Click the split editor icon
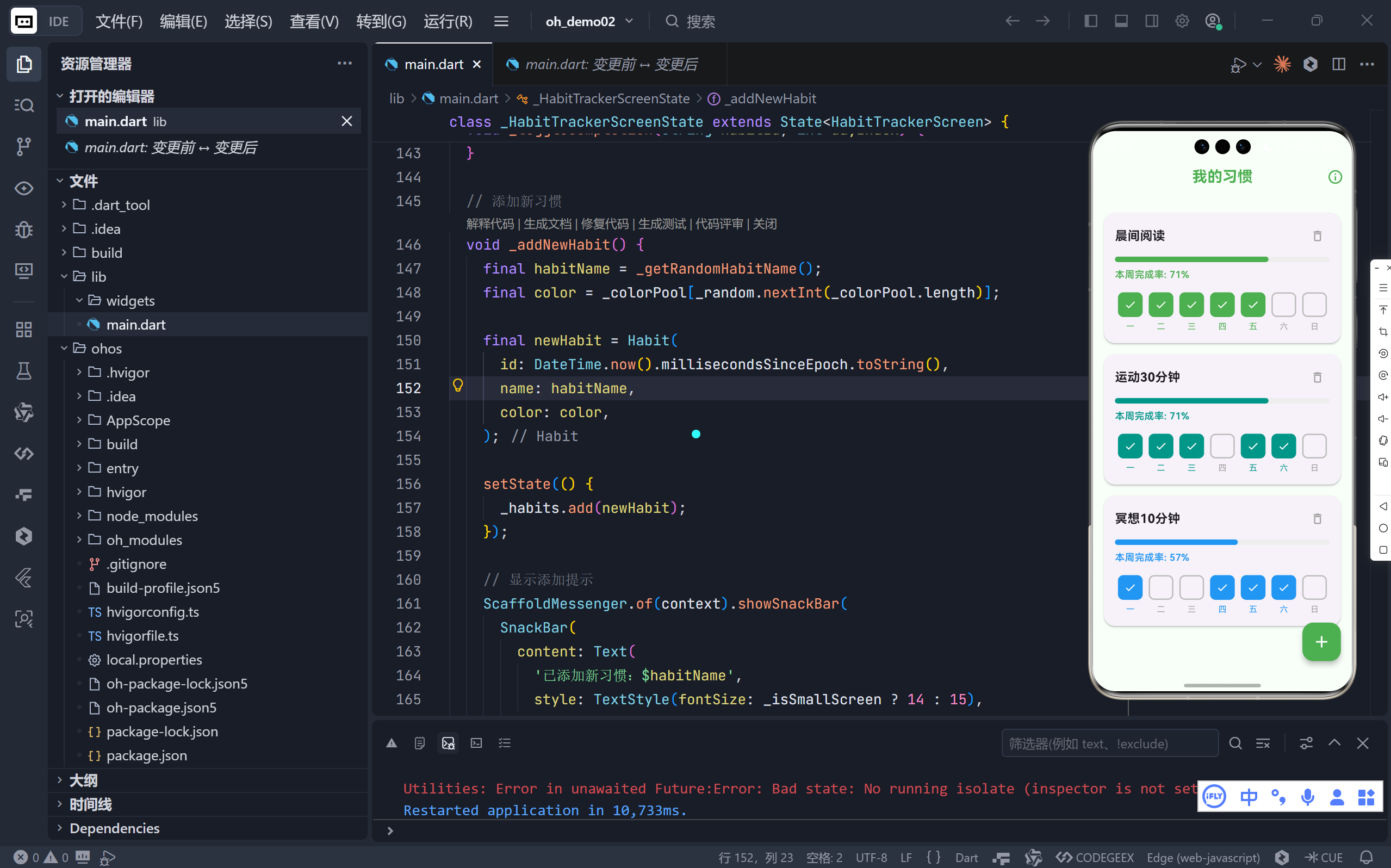 pos(1338,64)
